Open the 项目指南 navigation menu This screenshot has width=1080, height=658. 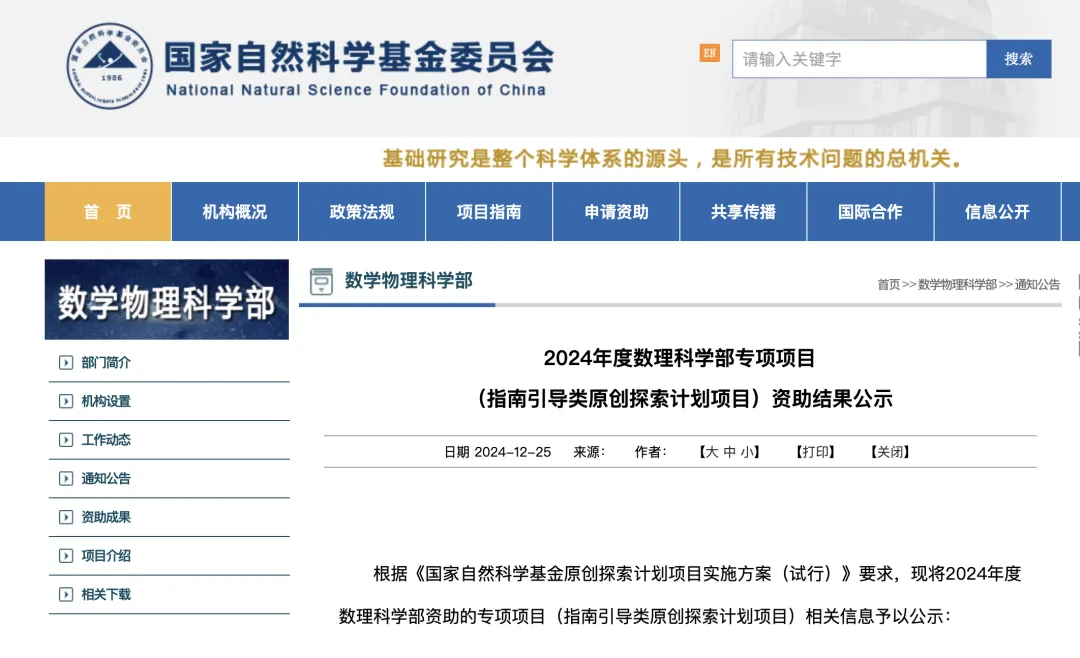pos(489,212)
